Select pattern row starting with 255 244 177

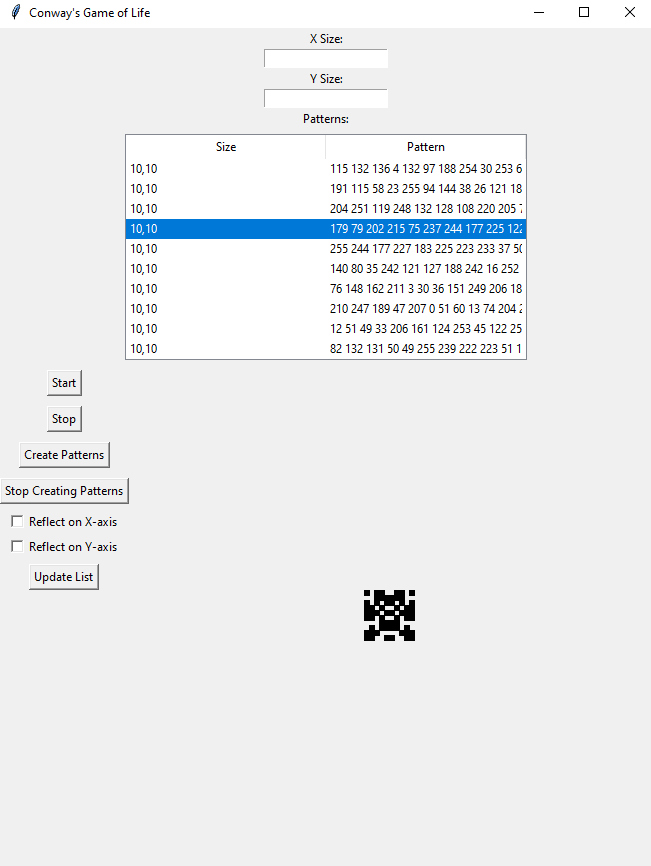pyautogui.click(x=326, y=249)
